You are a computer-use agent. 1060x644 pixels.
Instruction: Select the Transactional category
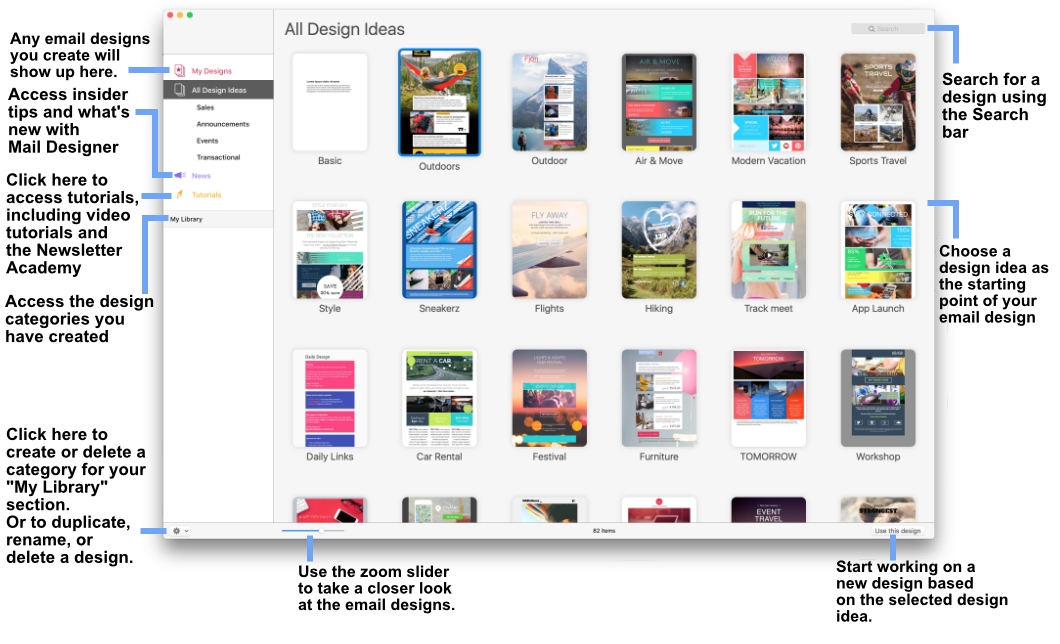click(218, 157)
